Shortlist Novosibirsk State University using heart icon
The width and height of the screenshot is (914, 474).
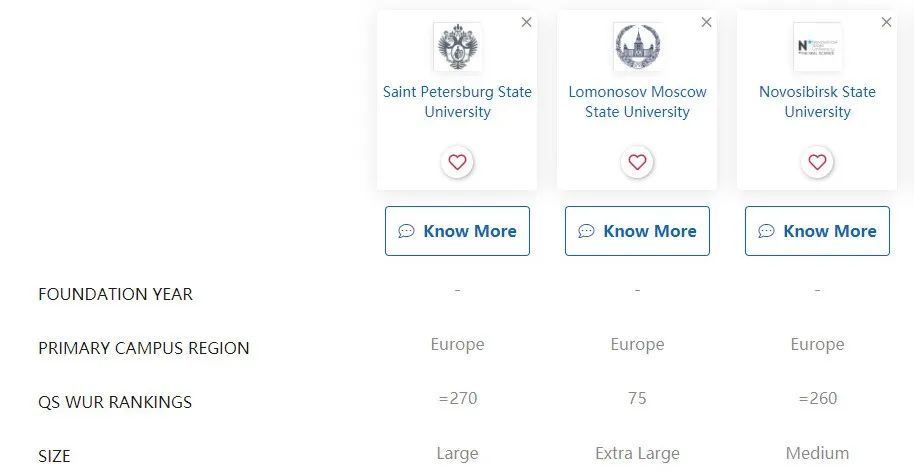(x=817, y=161)
